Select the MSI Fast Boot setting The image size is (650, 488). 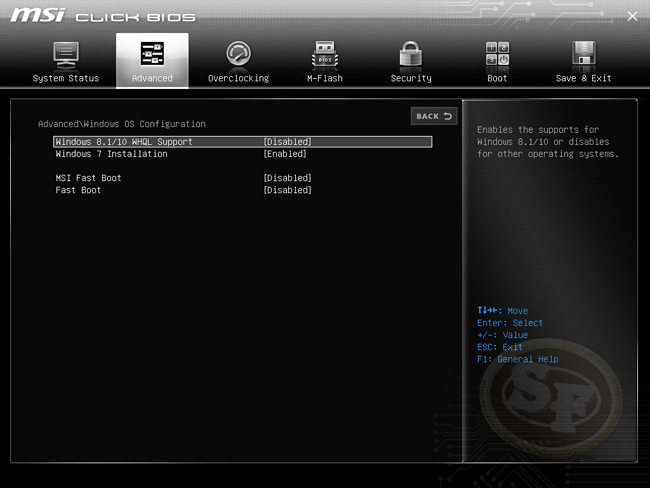point(88,178)
